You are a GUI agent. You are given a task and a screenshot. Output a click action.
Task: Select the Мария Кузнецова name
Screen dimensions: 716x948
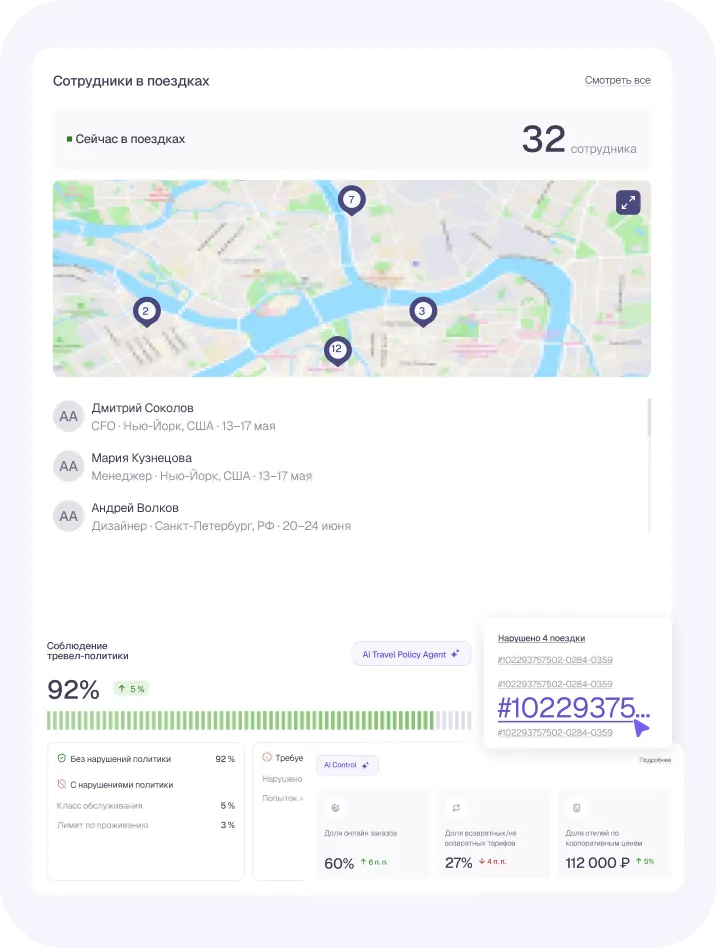pyautogui.click(x=142, y=458)
